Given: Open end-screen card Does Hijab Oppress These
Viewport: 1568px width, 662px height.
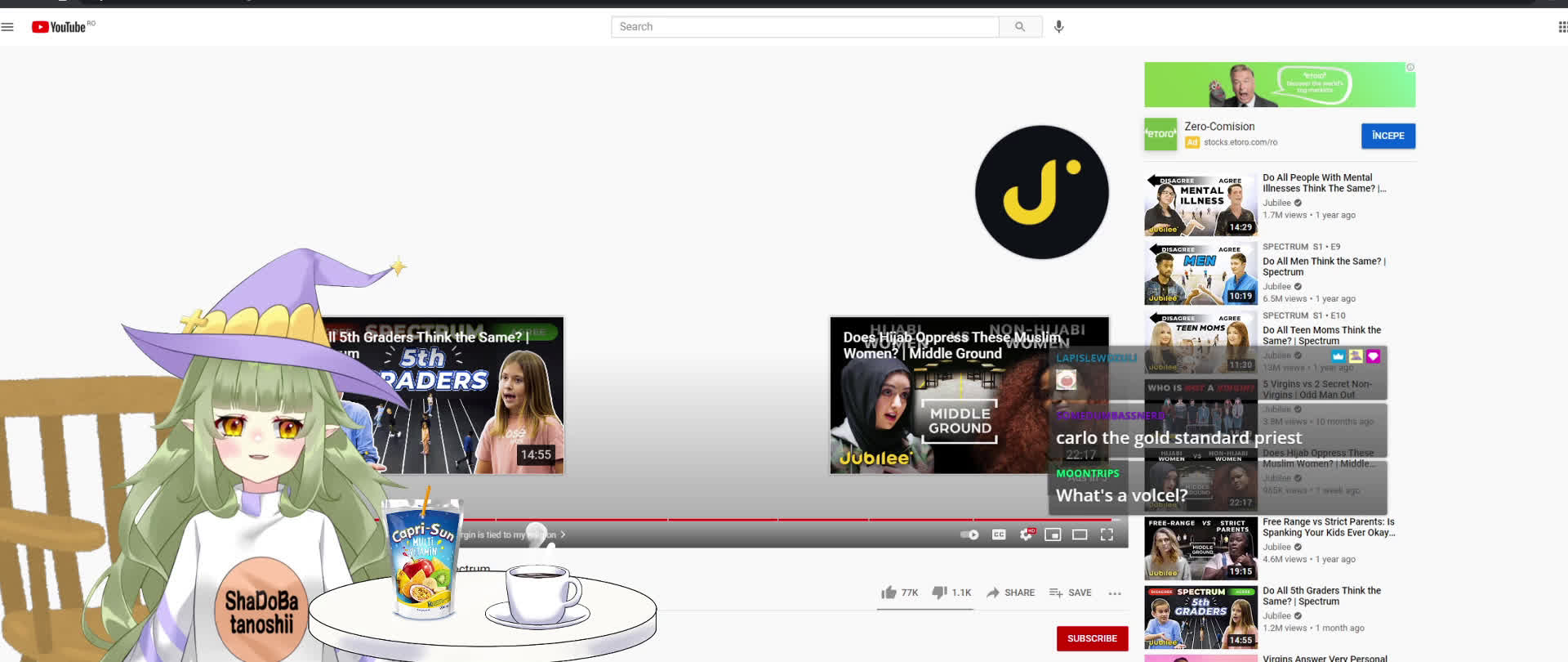Looking at the screenshot, I should [x=969, y=396].
